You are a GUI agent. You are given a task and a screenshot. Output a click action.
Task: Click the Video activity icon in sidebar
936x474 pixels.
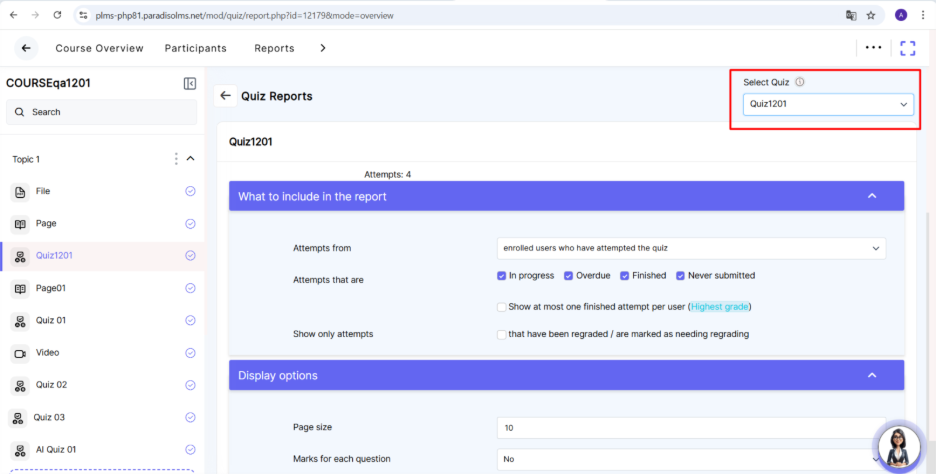coord(20,353)
